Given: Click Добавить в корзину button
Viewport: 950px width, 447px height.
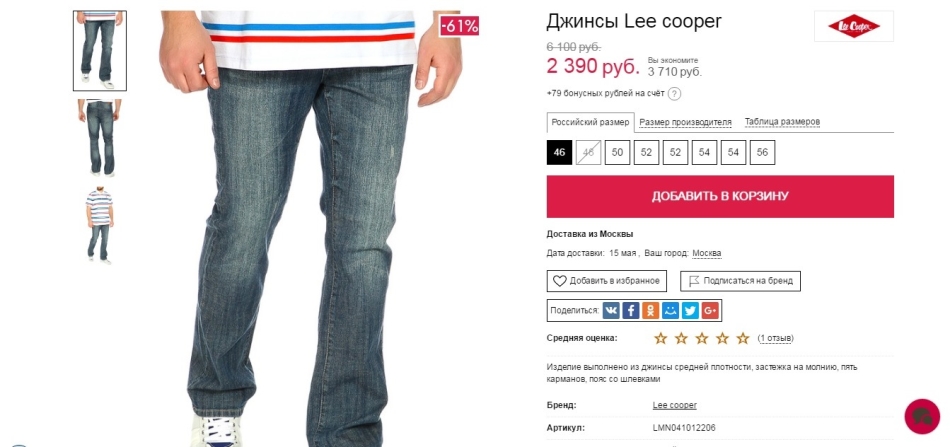Looking at the screenshot, I should (x=720, y=196).
